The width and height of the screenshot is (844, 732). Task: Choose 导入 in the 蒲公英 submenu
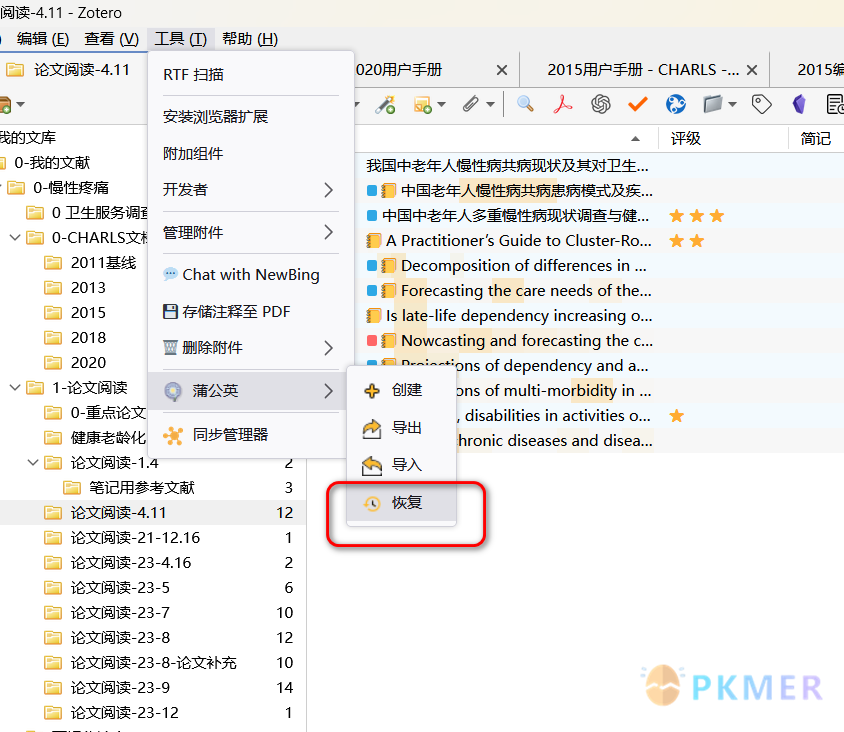coord(402,464)
